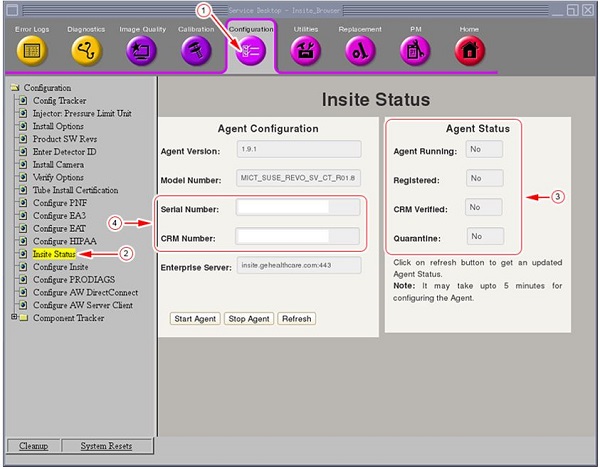This screenshot has width=600, height=469.
Task: Click the Refresh button
Action: coord(295,319)
